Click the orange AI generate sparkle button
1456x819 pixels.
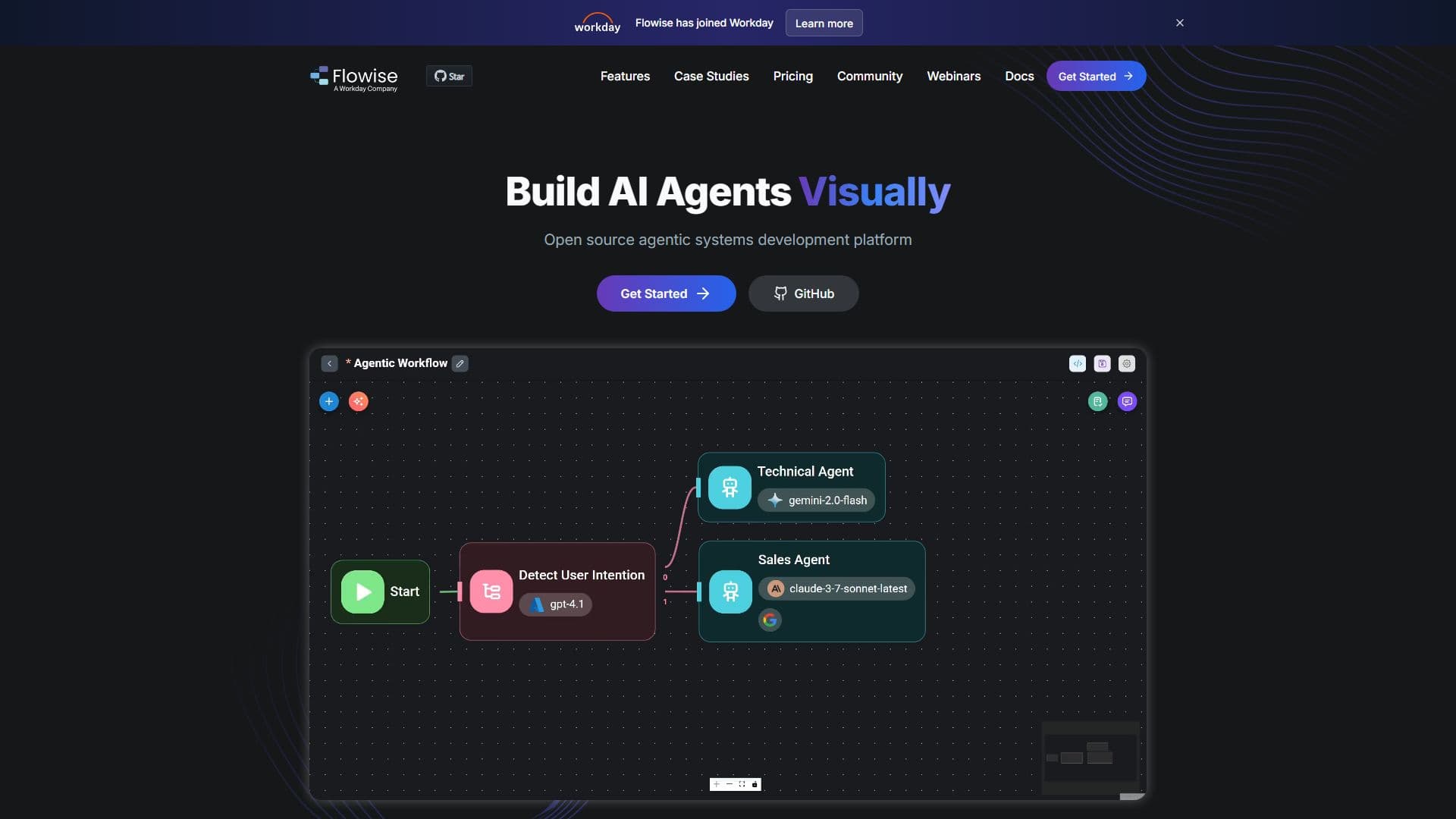tap(358, 401)
